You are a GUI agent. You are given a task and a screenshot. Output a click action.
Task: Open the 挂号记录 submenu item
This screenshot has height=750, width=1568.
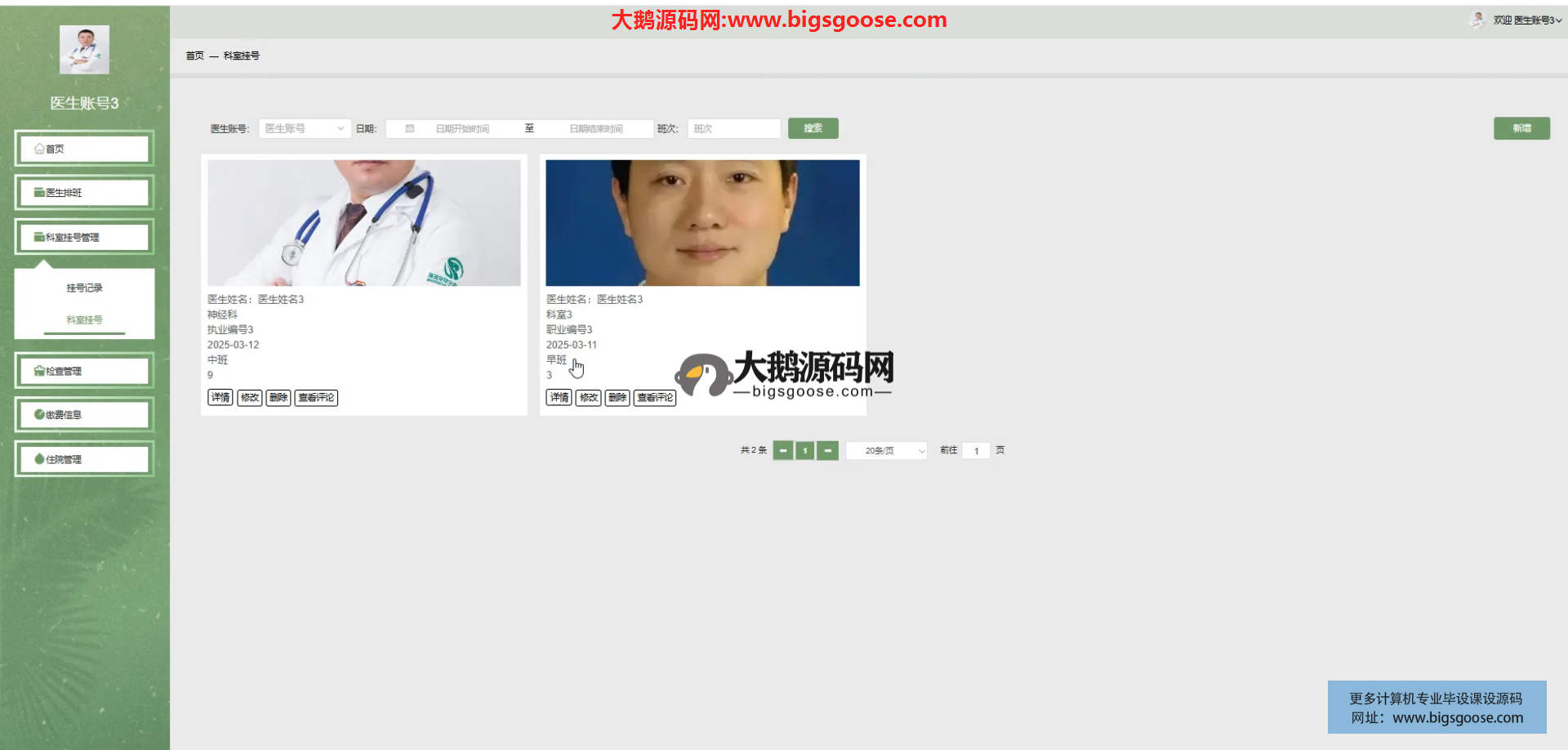click(x=84, y=288)
